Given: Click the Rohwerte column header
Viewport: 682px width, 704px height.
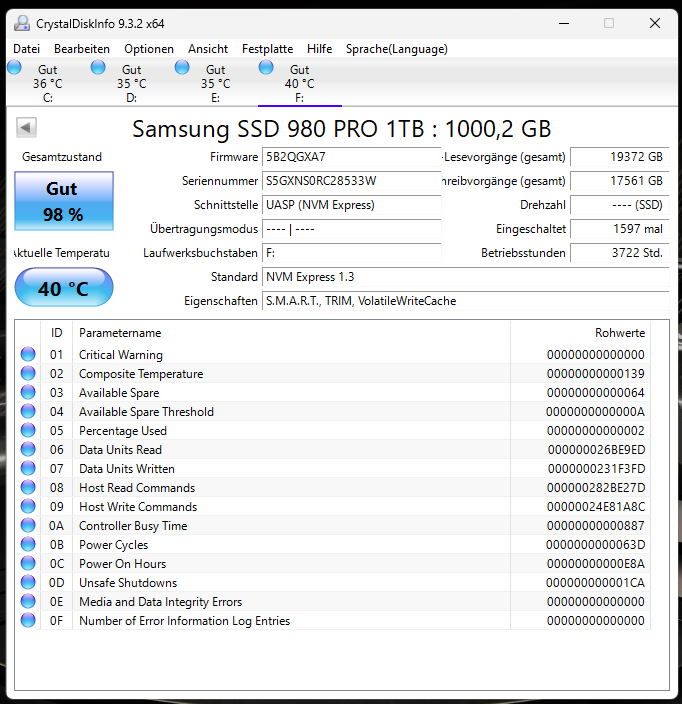Looking at the screenshot, I should click(581, 333).
